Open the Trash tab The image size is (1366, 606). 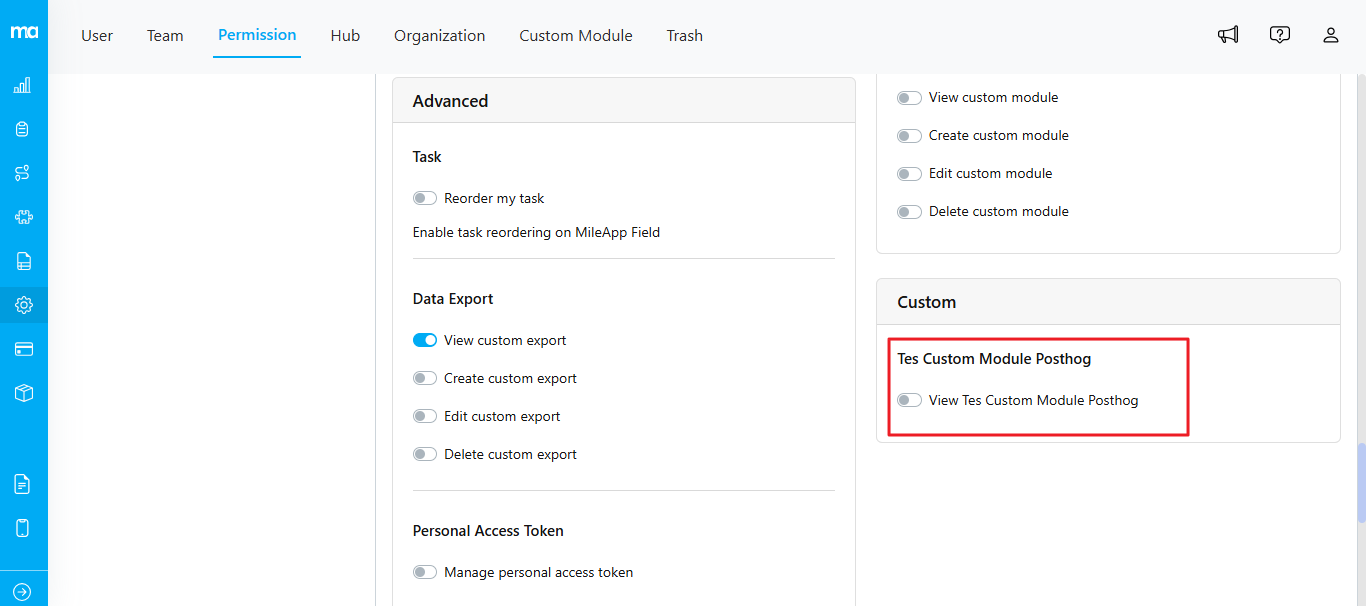coord(684,36)
